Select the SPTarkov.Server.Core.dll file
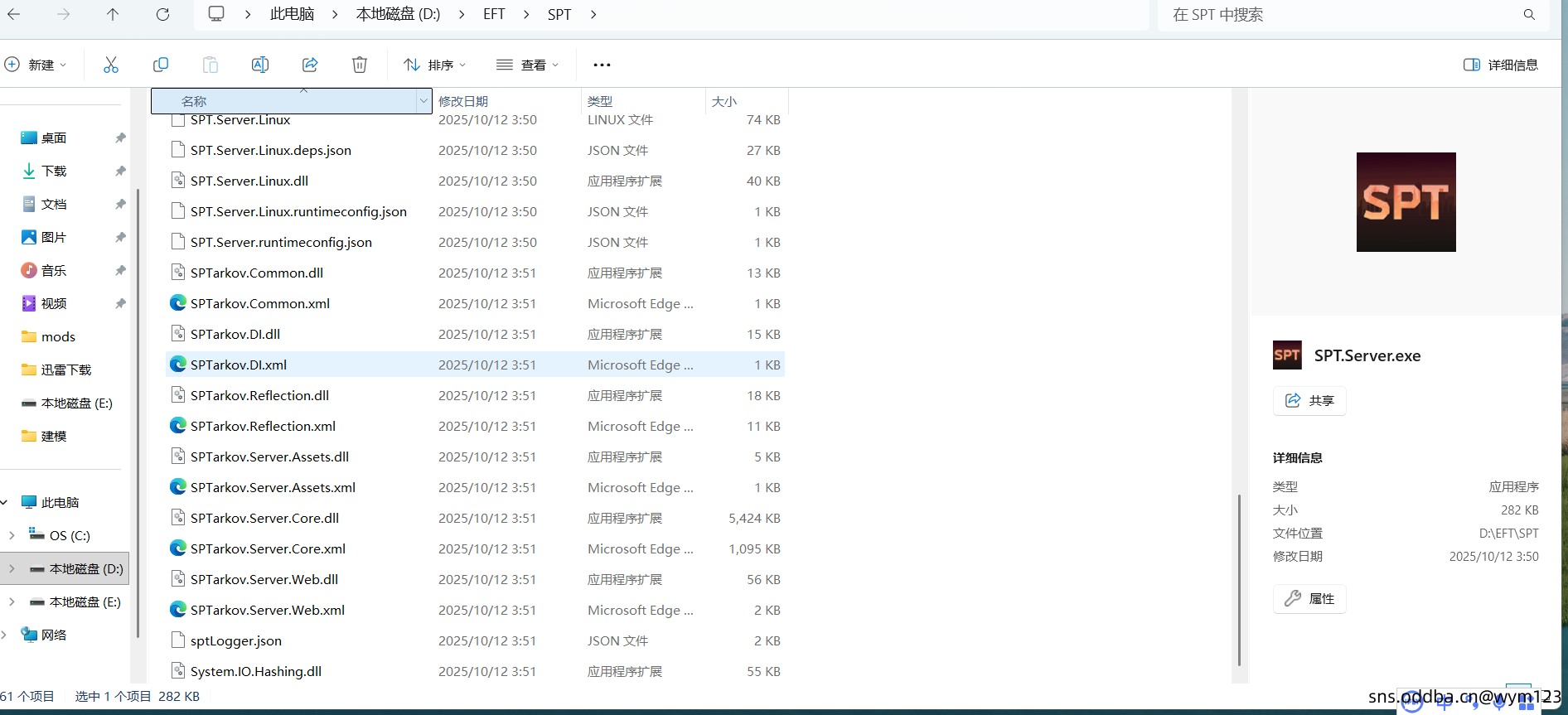 (x=264, y=518)
